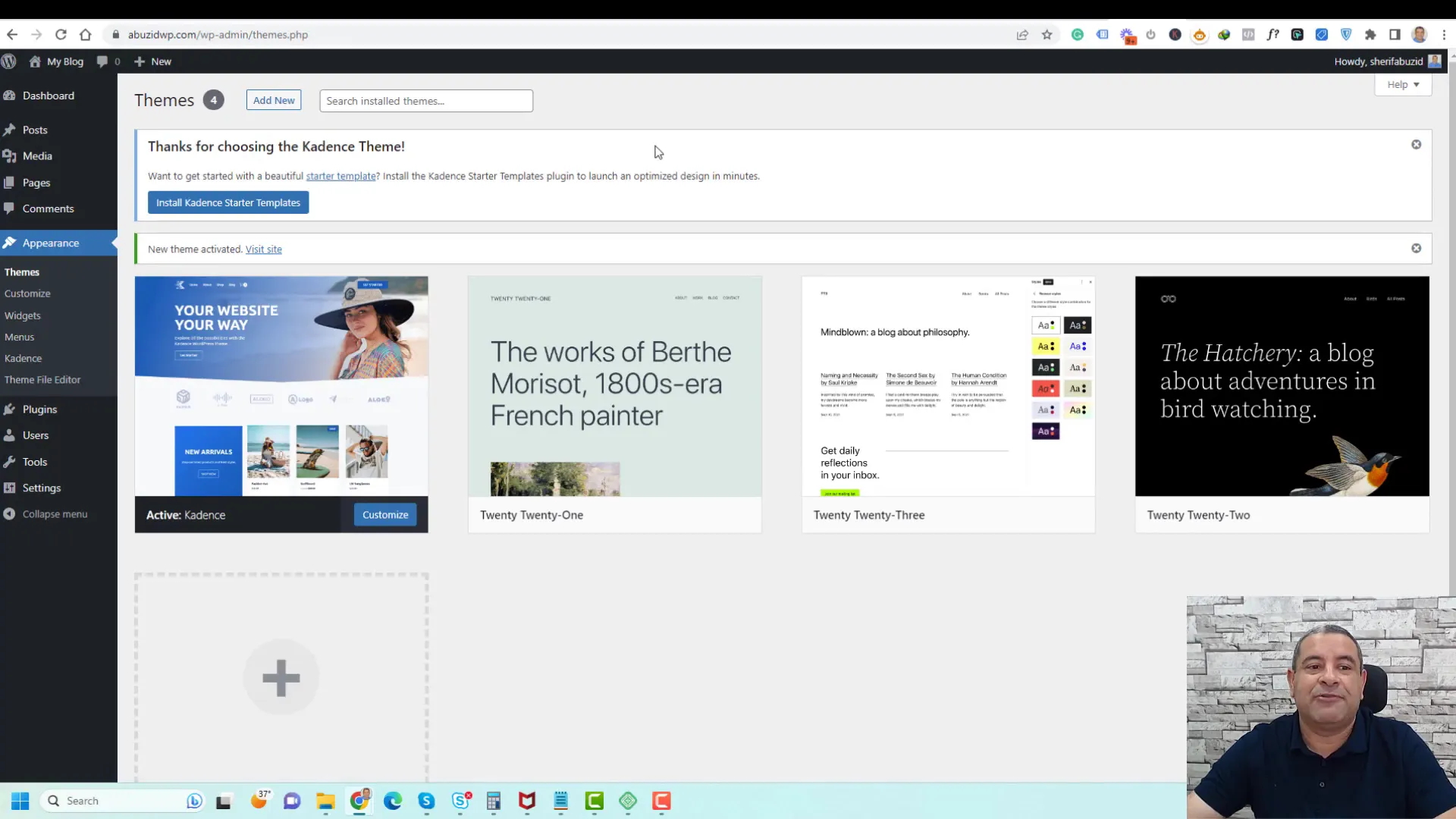Follow the Visit site link
1456x819 pixels.
[x=264, y=249]
